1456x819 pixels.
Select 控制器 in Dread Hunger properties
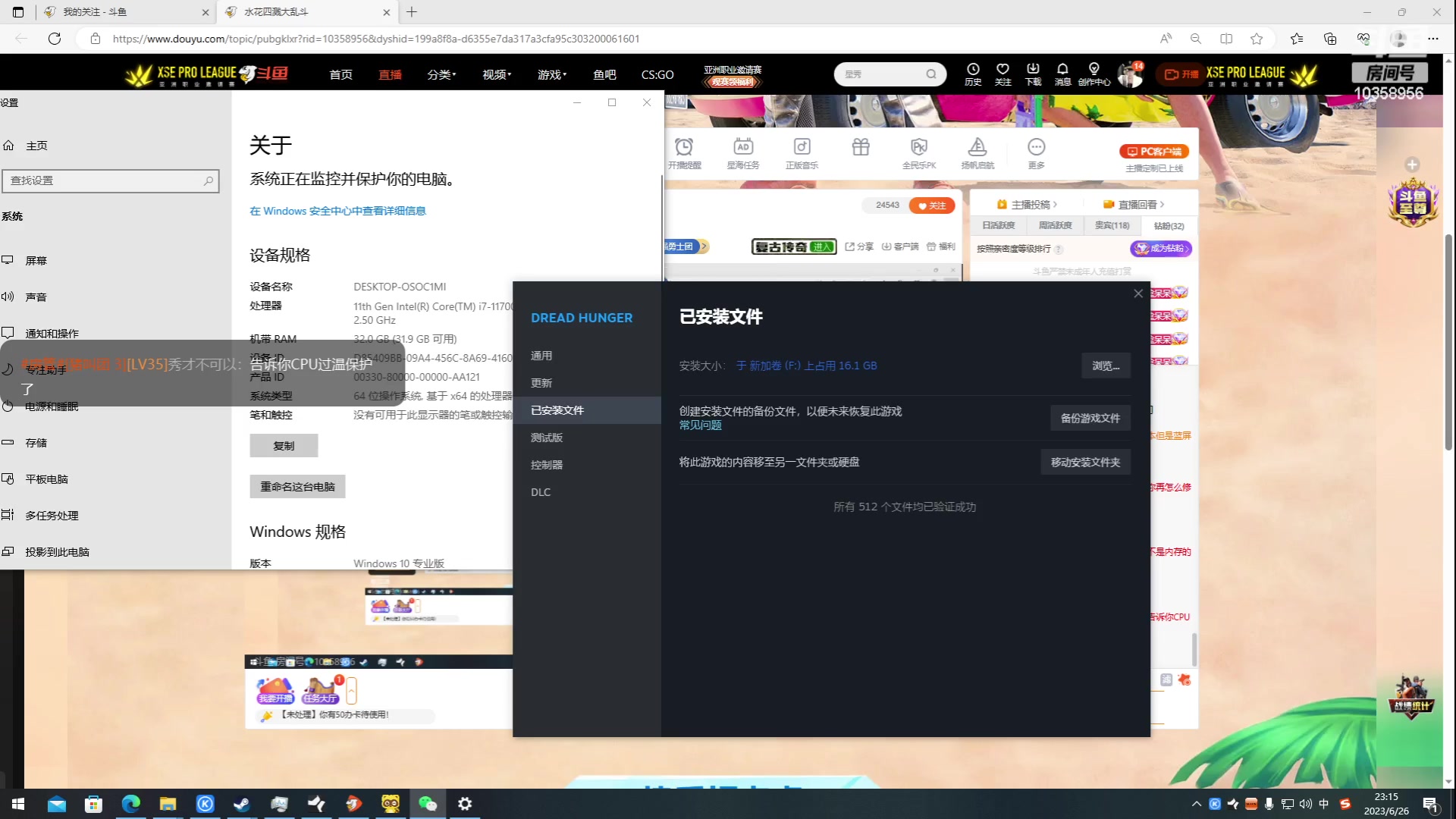587,465
